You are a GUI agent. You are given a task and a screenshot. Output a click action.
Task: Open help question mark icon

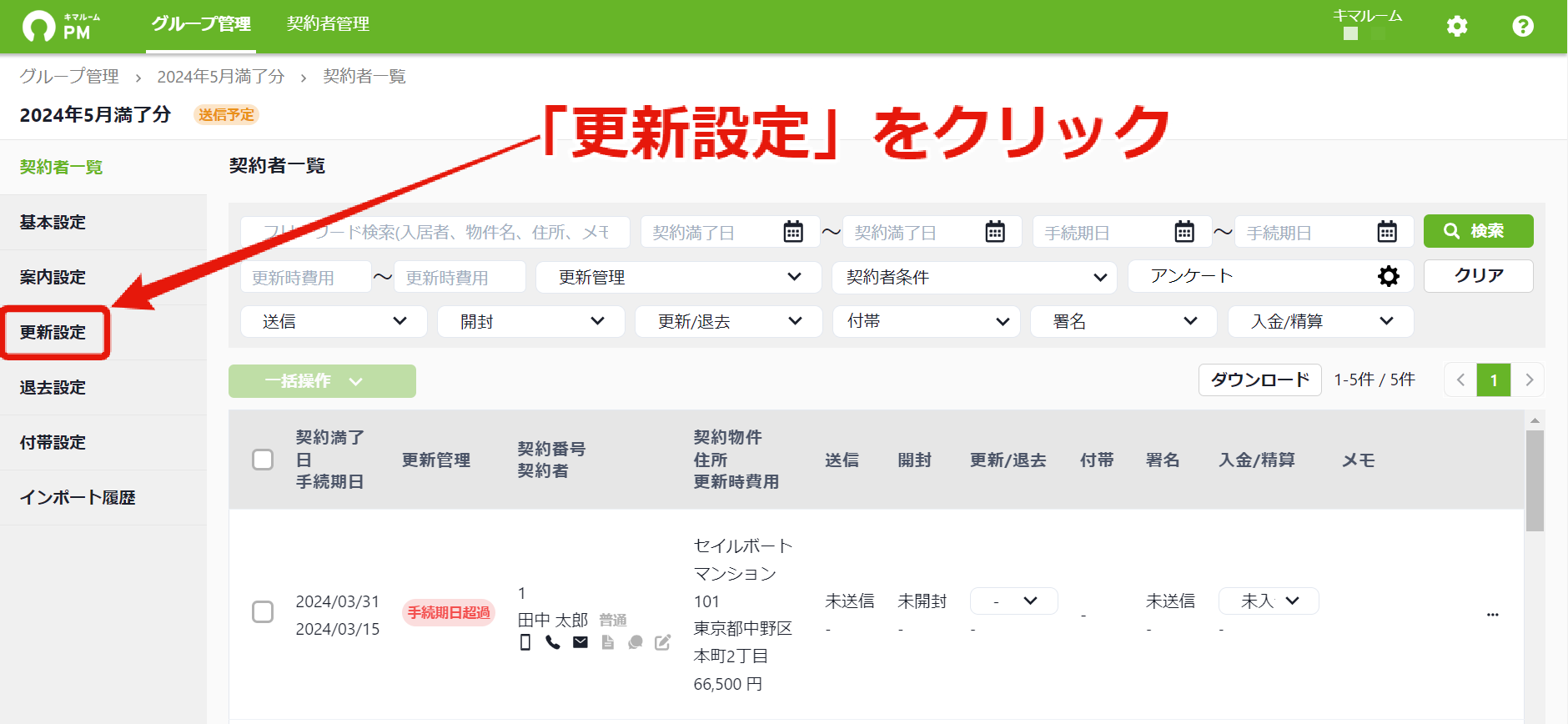coord(1523,26)
